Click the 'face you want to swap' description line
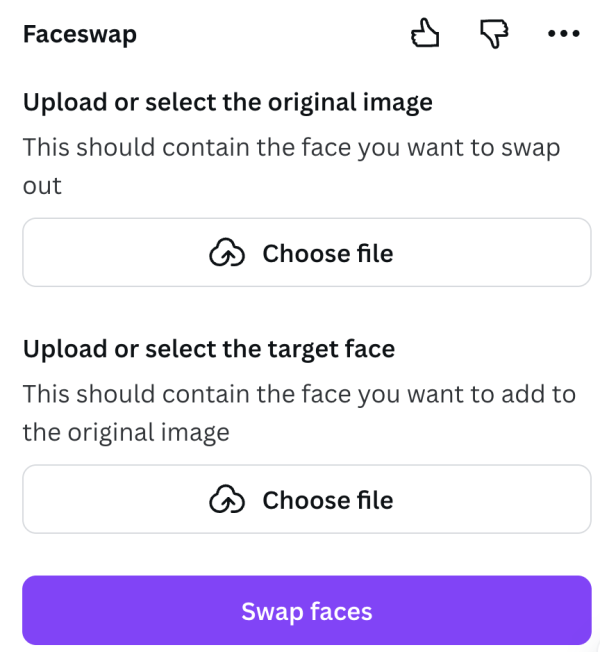600x652 pixels. 291,148
